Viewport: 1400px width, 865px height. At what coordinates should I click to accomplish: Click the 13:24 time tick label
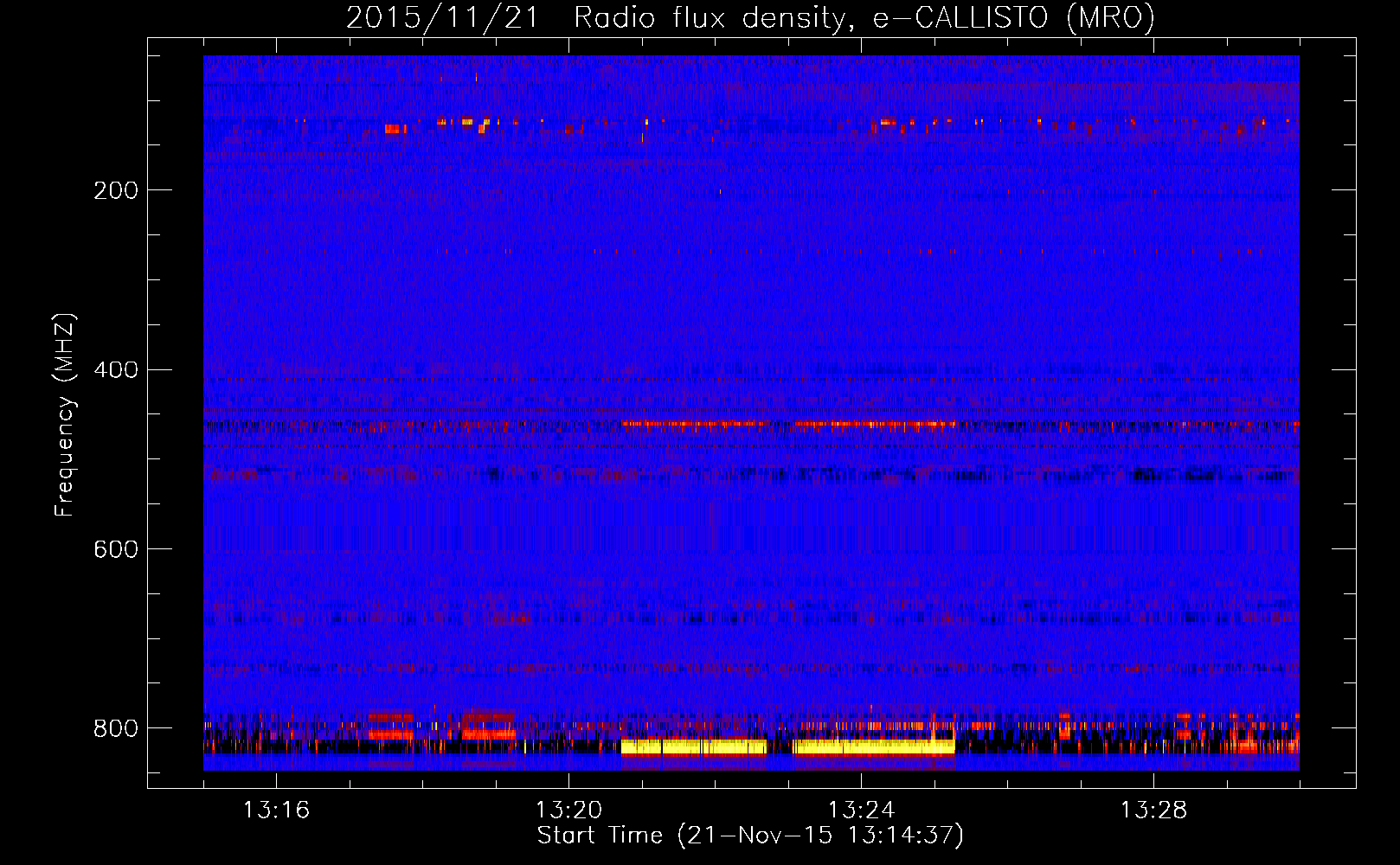pyautogui.click(x=861, y=811)
